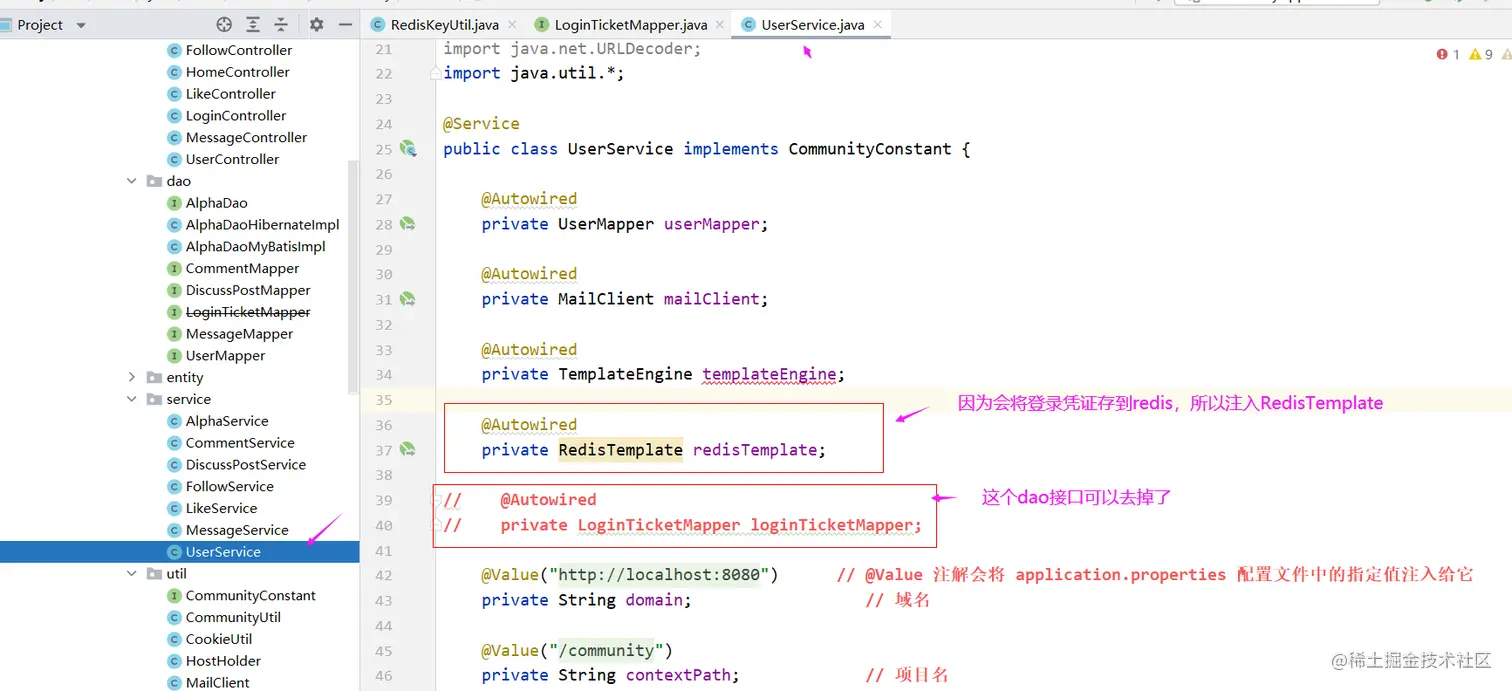This screenshot has width=1512, height=691.
Task: Open CookieUtil in util folder
Action: (219, 640)
